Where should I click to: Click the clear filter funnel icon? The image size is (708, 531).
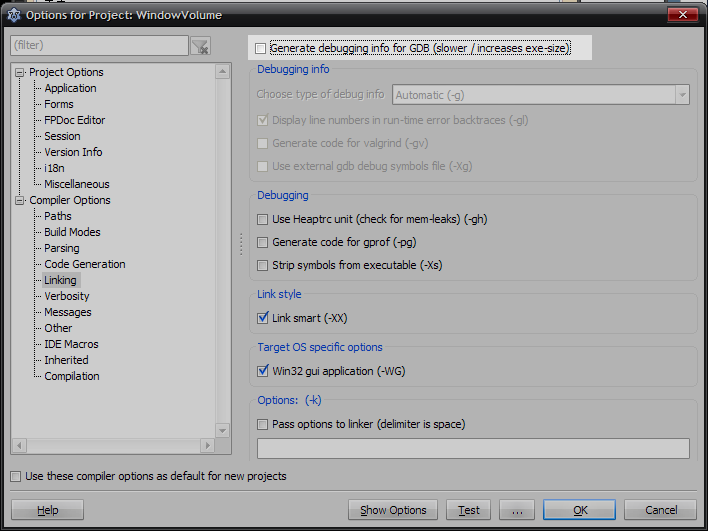click(x=200, y=46)
